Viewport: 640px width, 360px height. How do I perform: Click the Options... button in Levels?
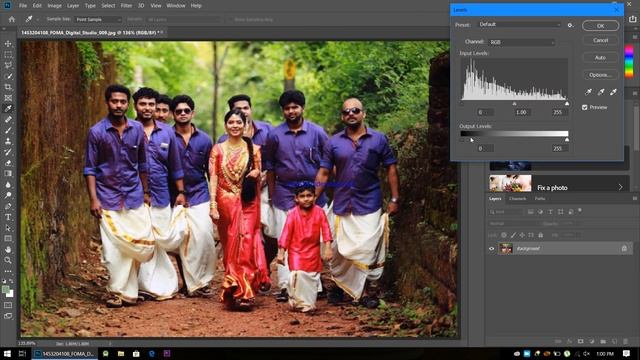click(600, 75)
